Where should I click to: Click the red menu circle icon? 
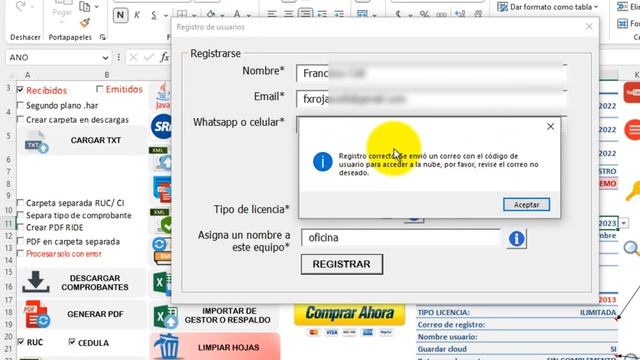(x=633, y=130)
